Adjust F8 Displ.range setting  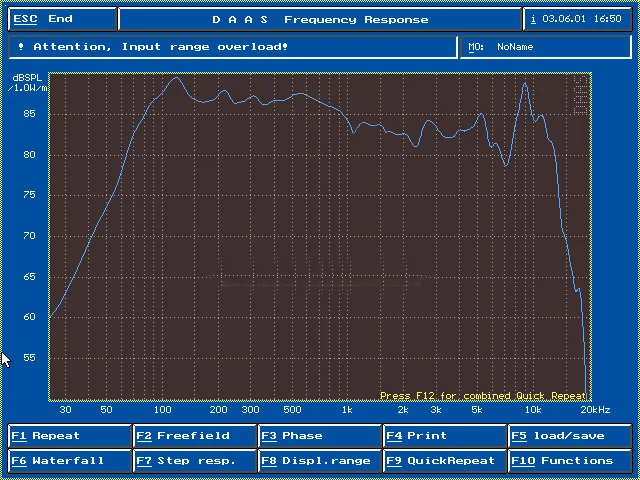point(320,461)
